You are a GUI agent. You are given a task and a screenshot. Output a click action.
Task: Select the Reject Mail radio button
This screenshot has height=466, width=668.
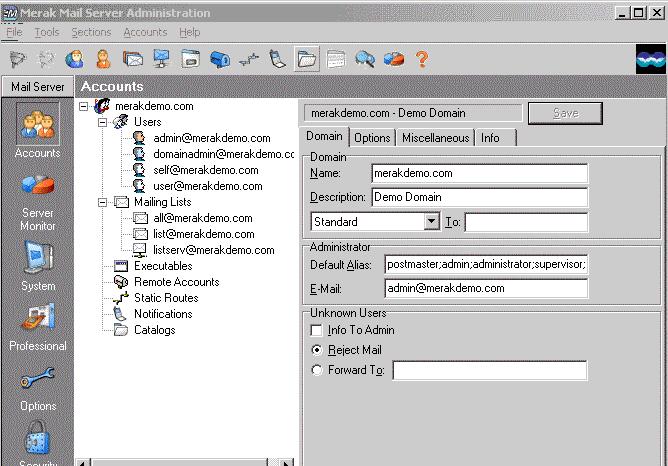tap(317, 350)
